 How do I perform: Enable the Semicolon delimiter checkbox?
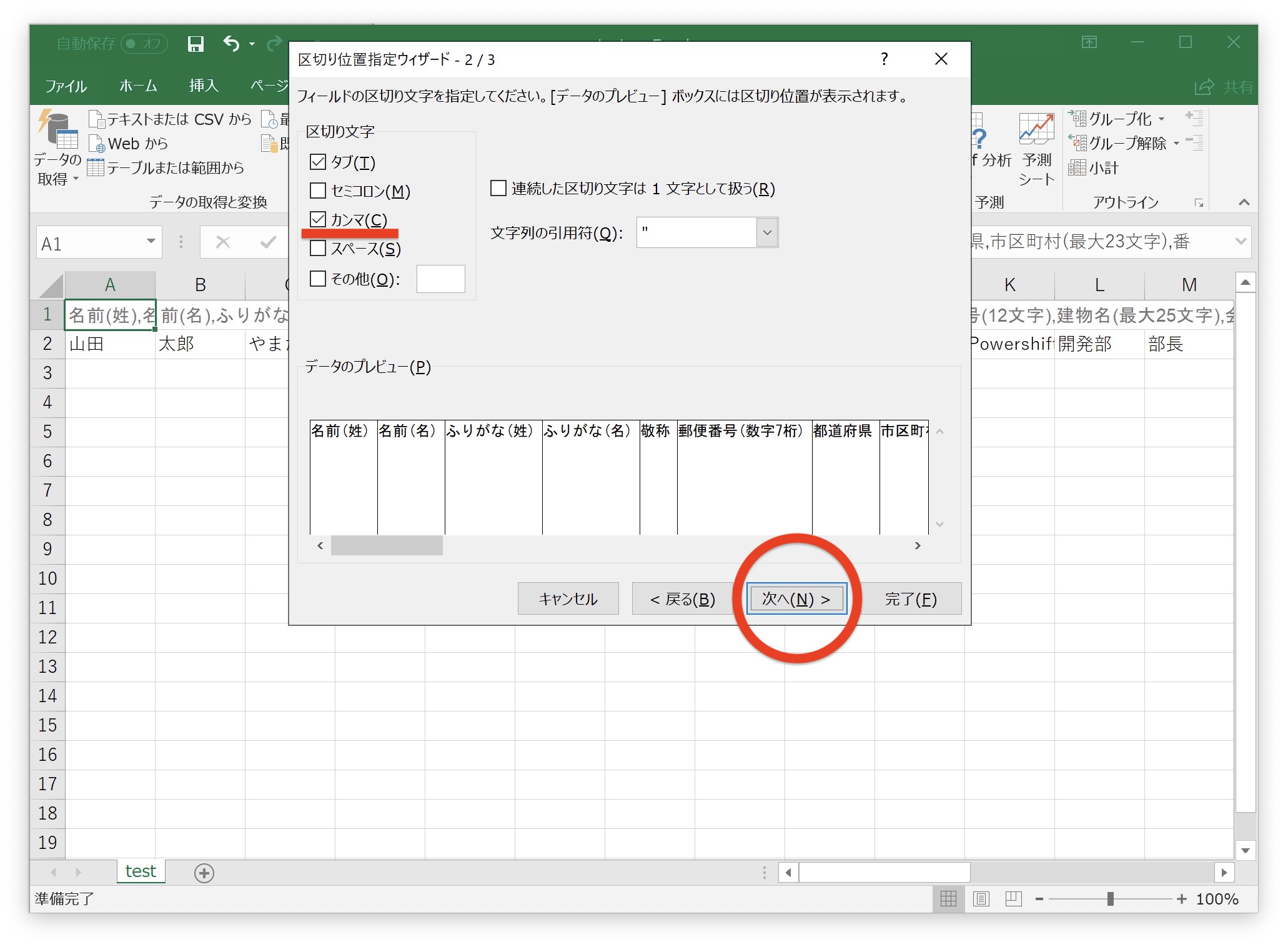pos(318,191)
